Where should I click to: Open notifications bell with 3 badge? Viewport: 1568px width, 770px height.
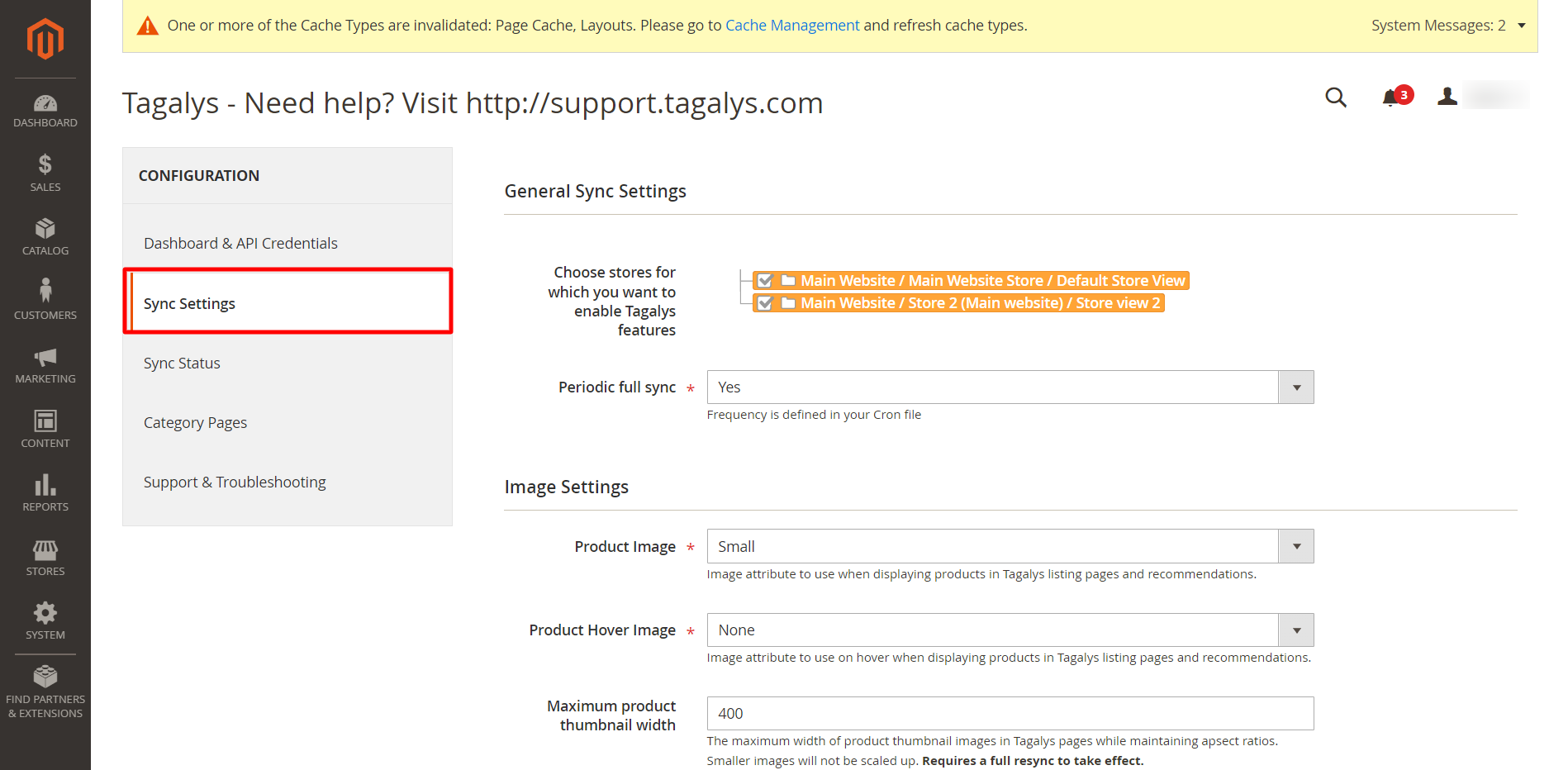click(x=1397, y=97)
